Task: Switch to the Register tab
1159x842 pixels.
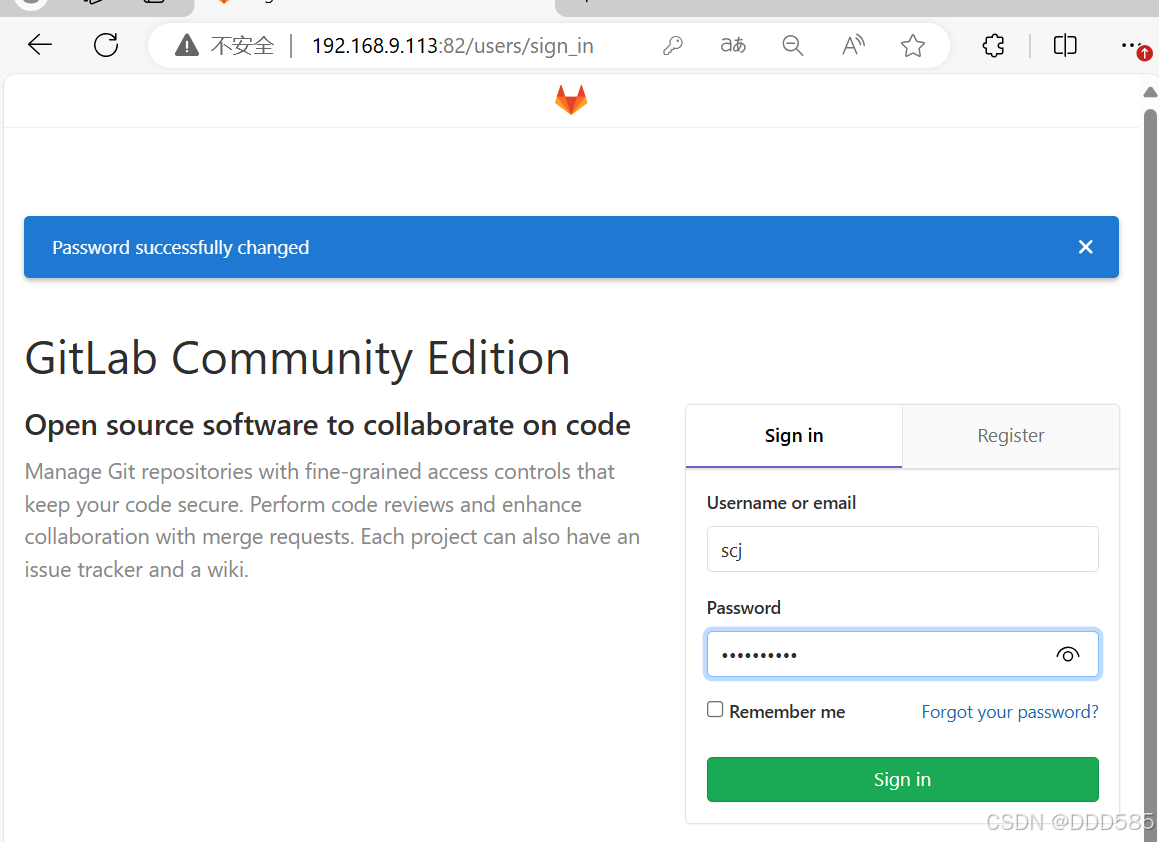Action: tap(1010, 435)
